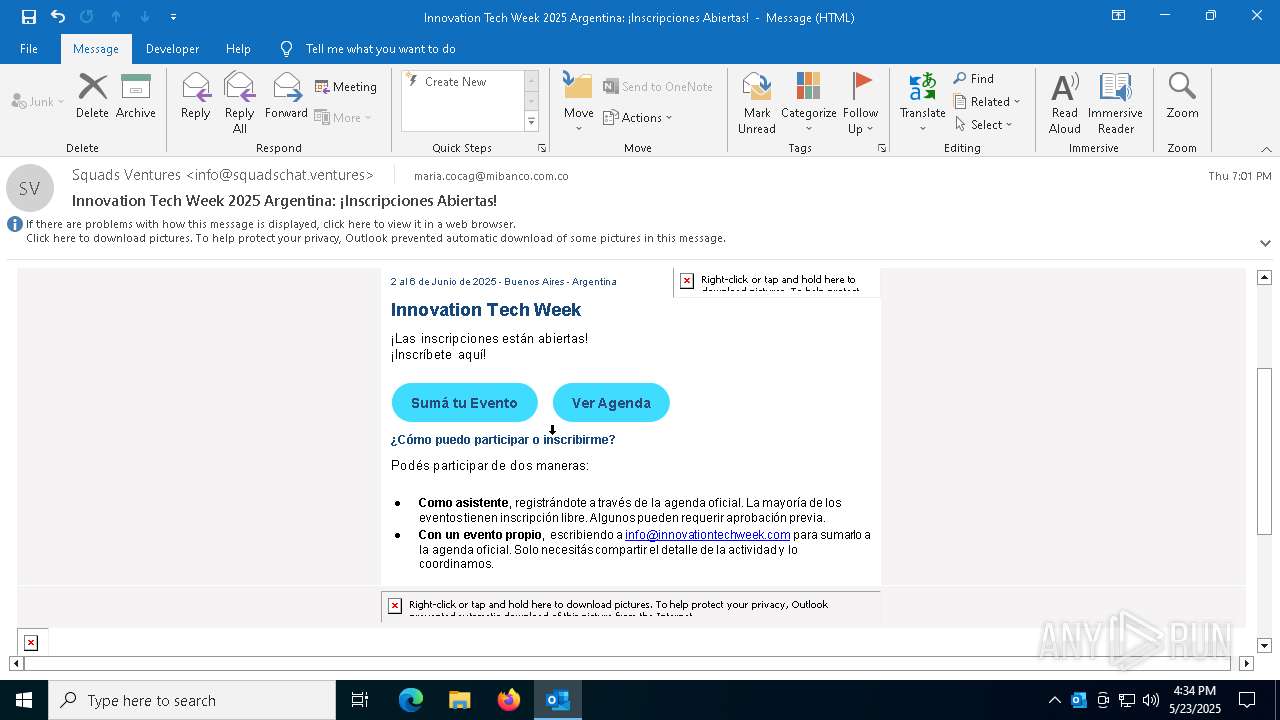Open the volume control in the system tray

(x=1151, y=700)
